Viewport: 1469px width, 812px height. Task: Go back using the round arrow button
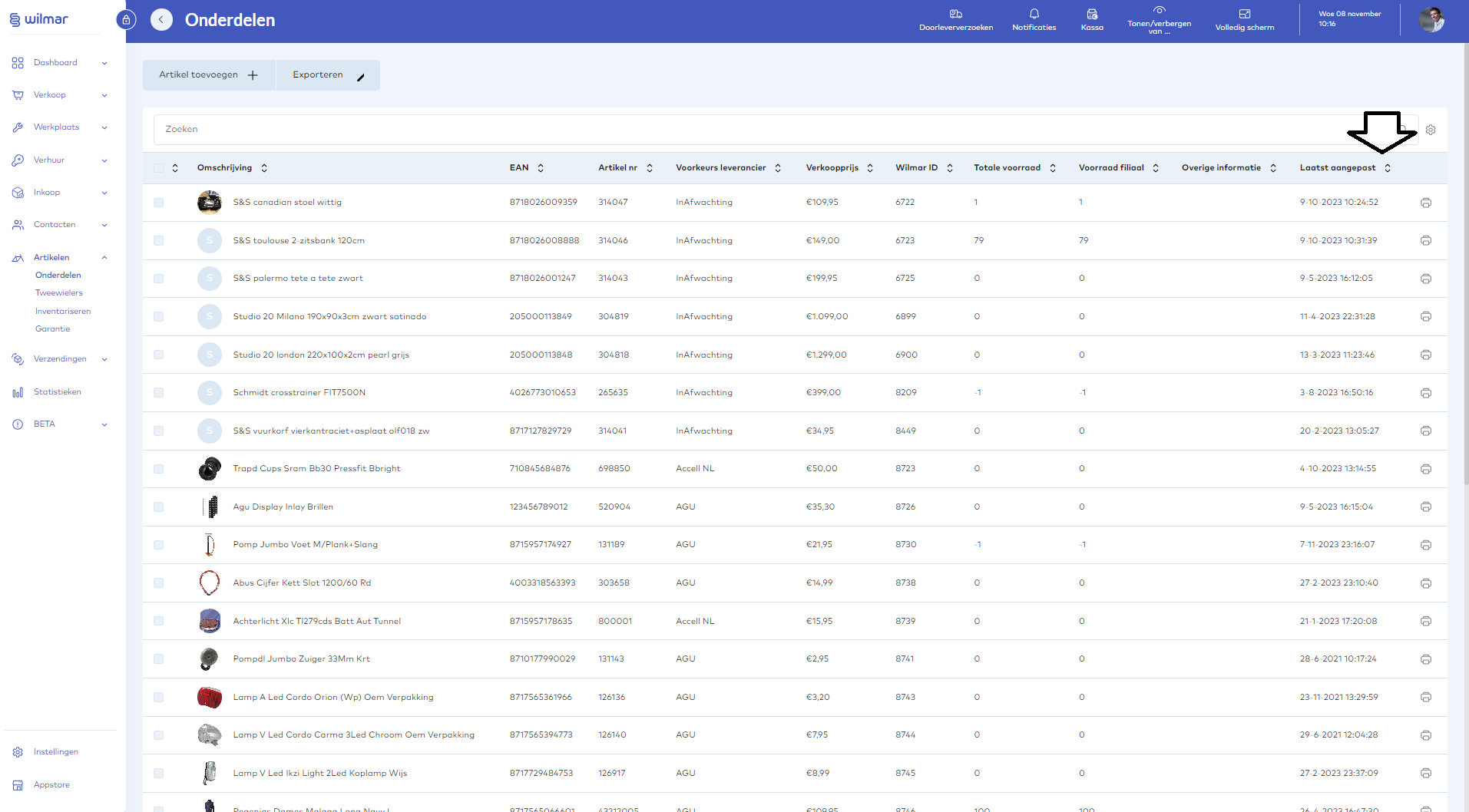tap(161, 20)
